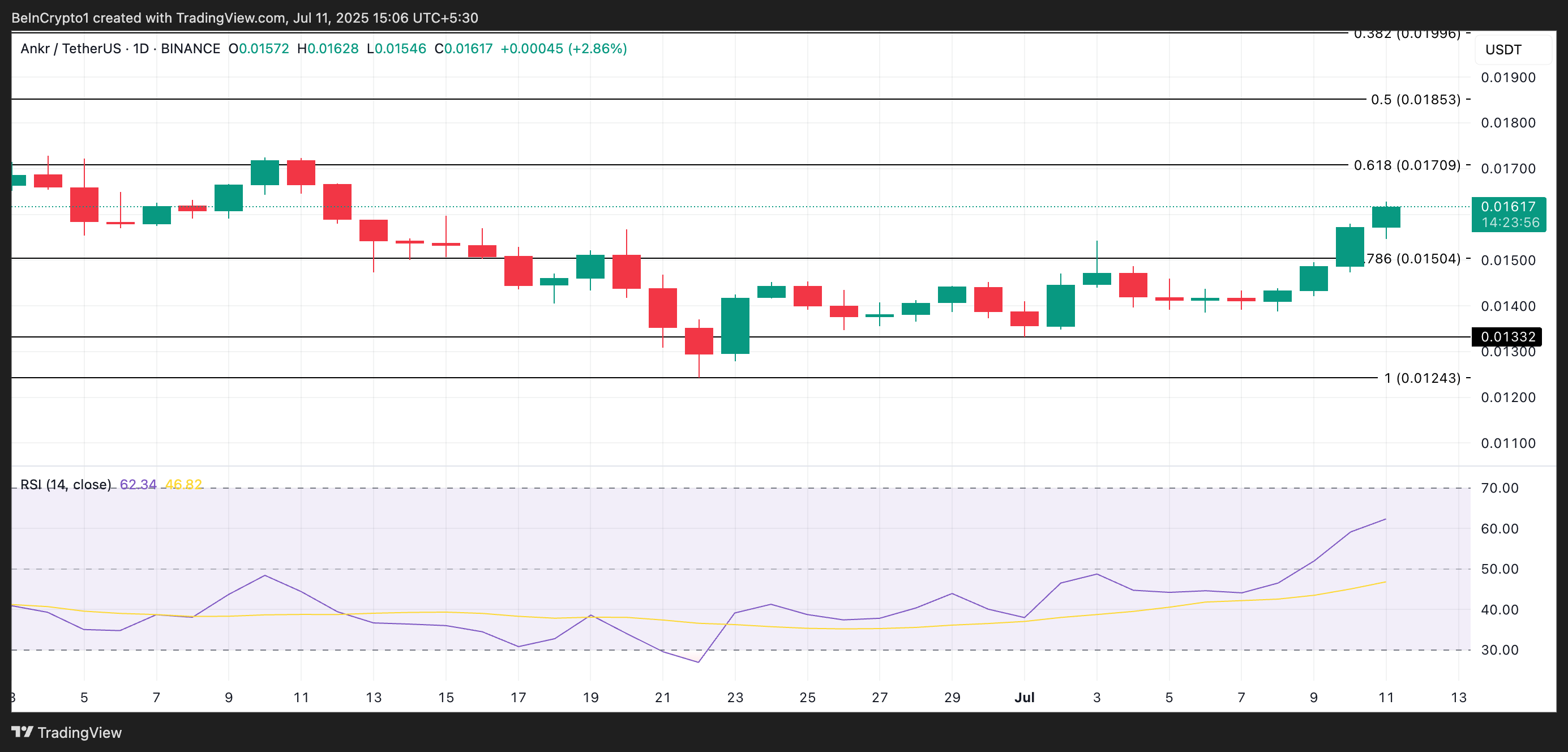Click the RSI (14, close) indicator label
The height and width of the screenshot is (752, 1568).
[x=65, y=484]
